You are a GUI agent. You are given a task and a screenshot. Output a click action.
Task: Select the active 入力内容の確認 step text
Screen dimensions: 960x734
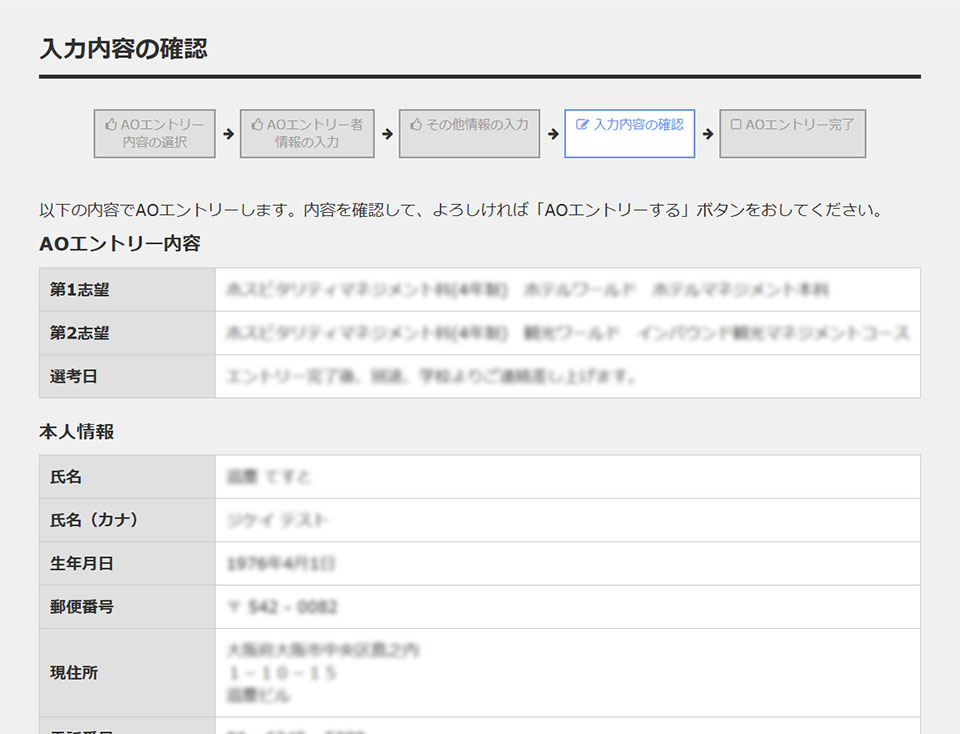click(638, 125)
